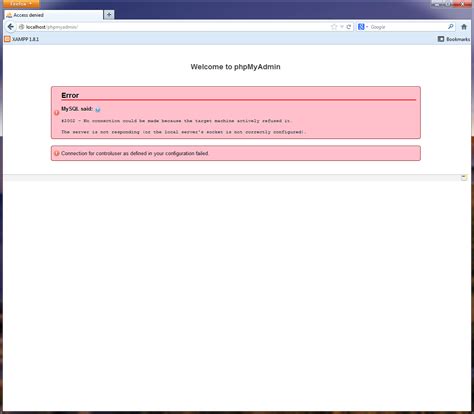Click the red error icon beside MySQL said
Screen dimensions: 474x414
(x=57, y=113)
